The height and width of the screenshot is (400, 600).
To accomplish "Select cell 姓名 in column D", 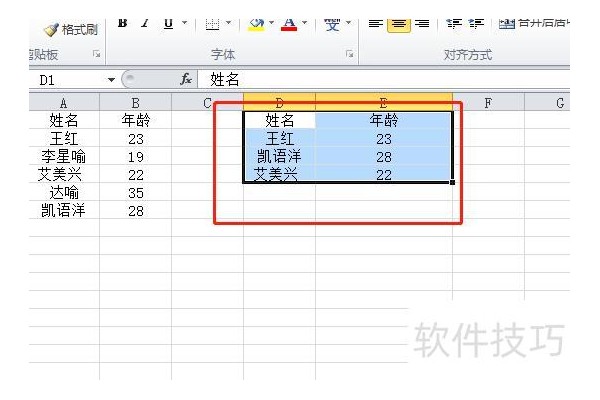I will tap(279, 120).
